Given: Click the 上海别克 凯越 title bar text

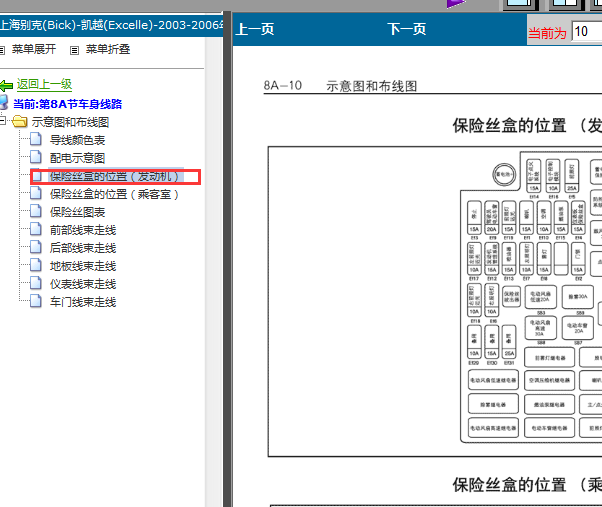Looking at the screenshot, I should click(x=111, y=25).
